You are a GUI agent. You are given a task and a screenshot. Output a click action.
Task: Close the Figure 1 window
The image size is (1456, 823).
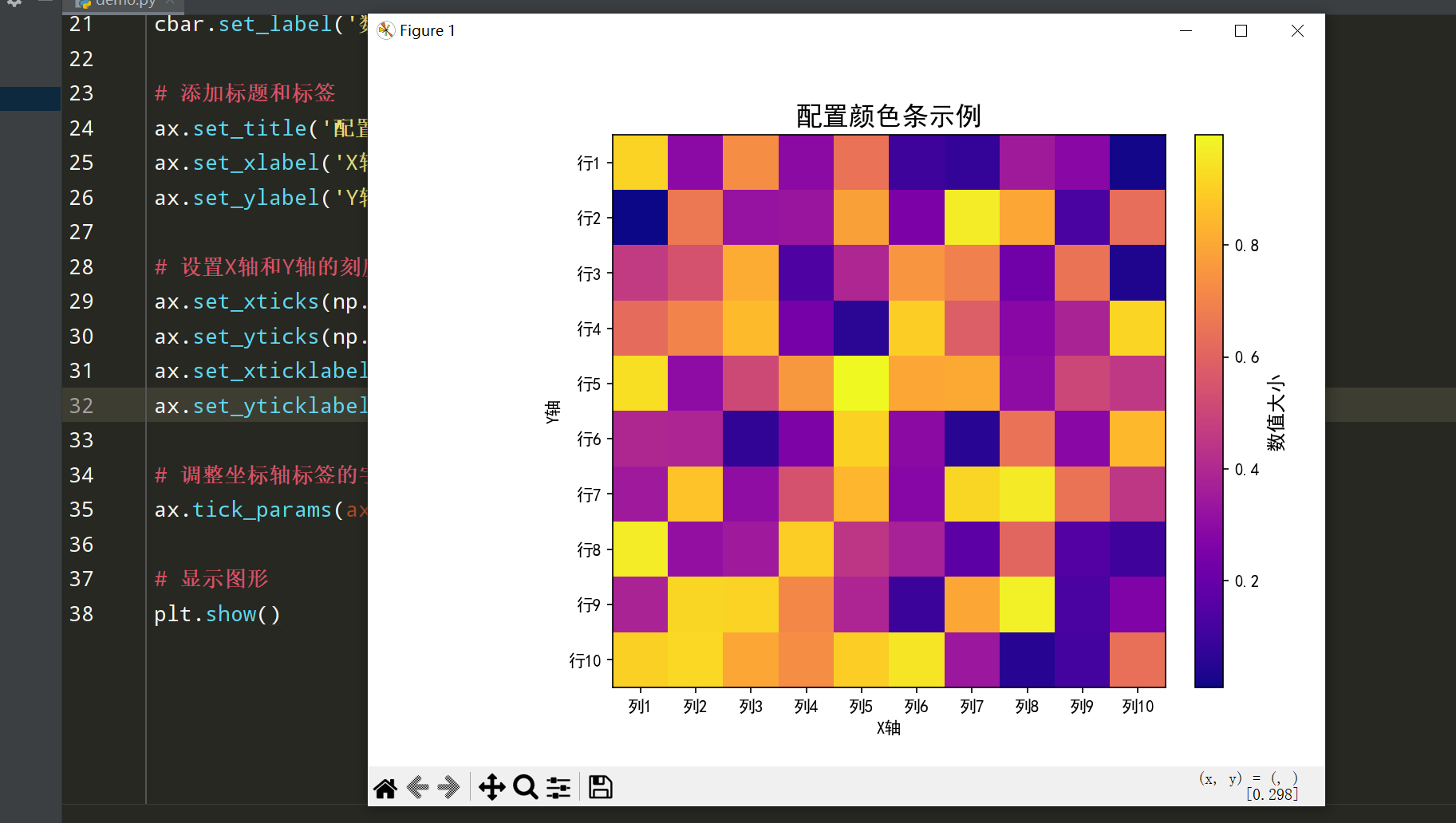click(1297, 30)
